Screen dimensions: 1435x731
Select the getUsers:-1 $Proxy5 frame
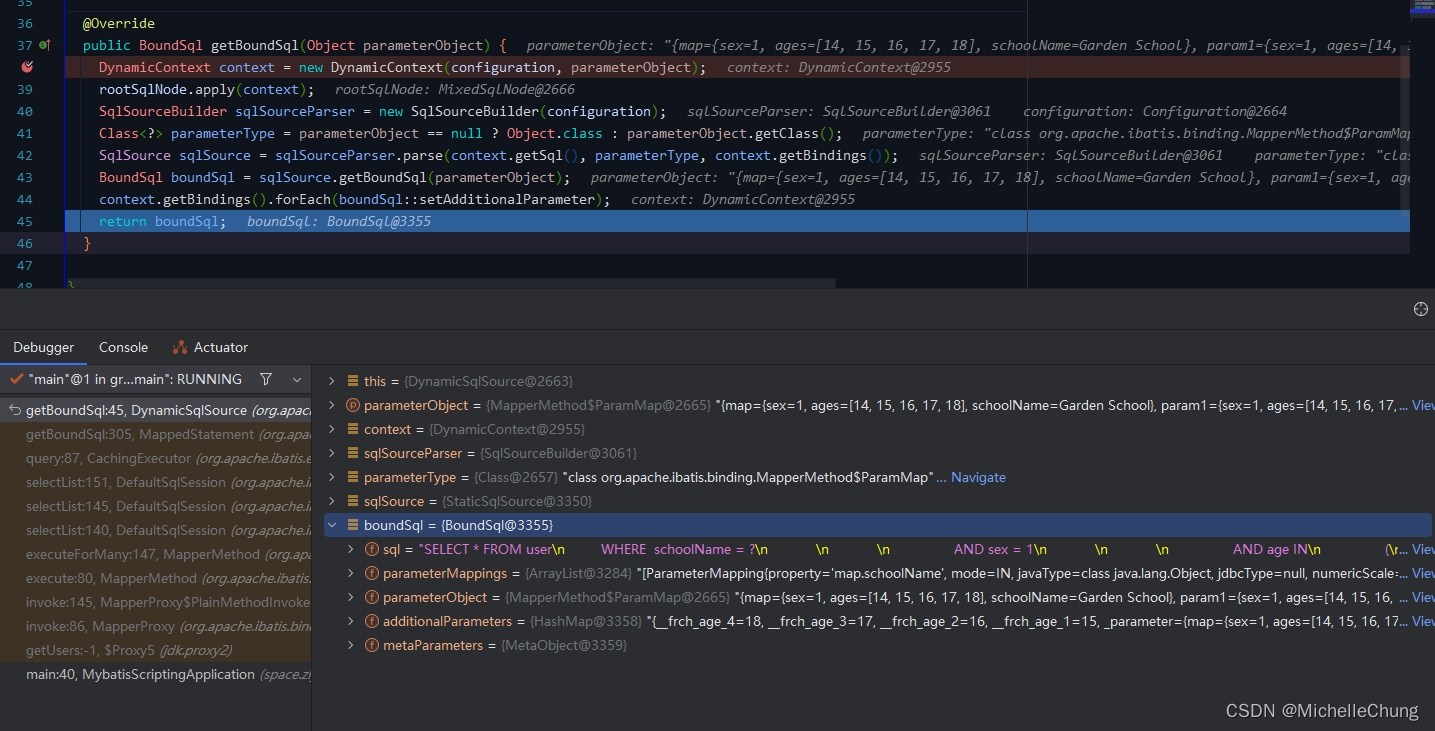click(x=156, y=650)
